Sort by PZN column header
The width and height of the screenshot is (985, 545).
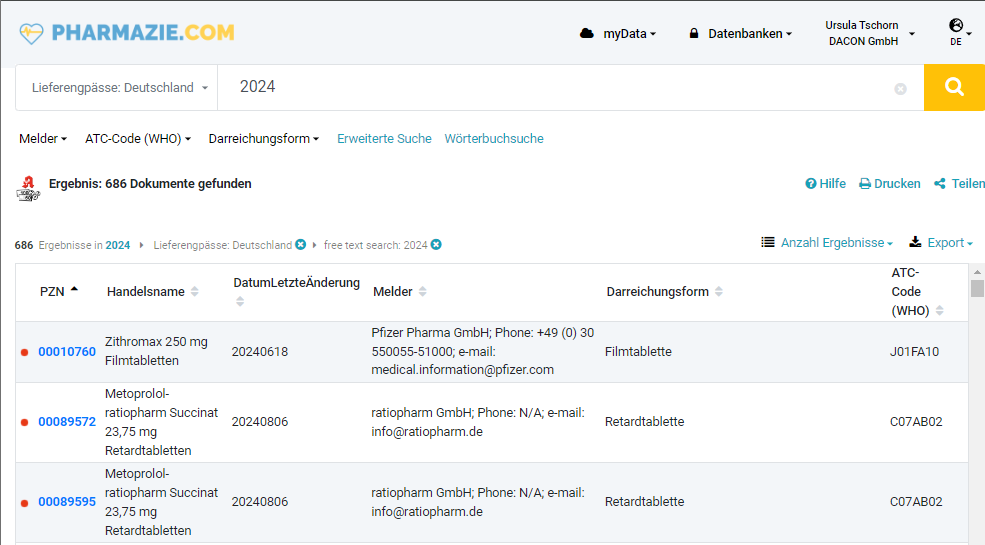58,291
